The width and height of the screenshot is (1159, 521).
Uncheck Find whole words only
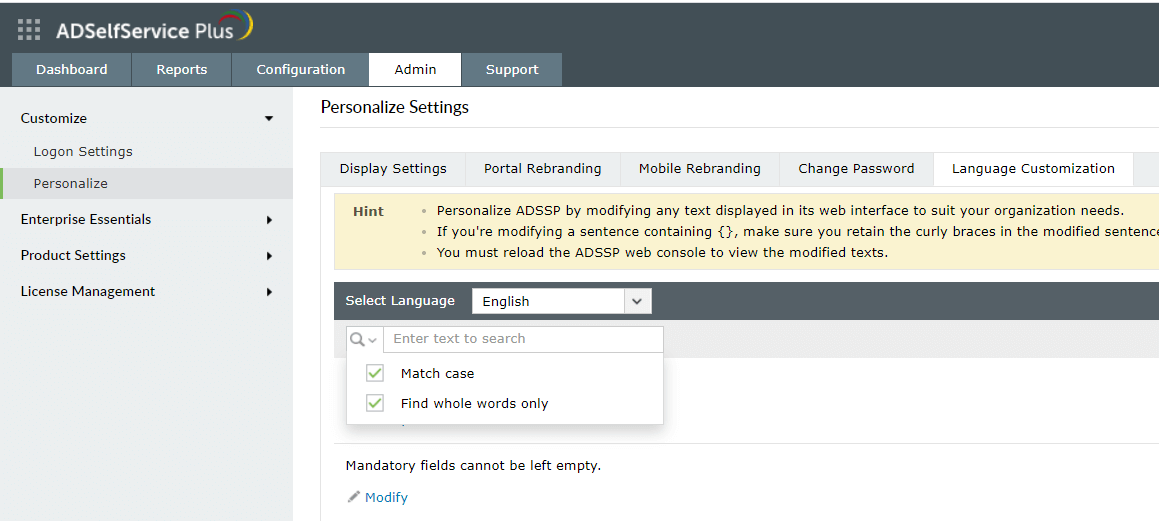[375, 403]
